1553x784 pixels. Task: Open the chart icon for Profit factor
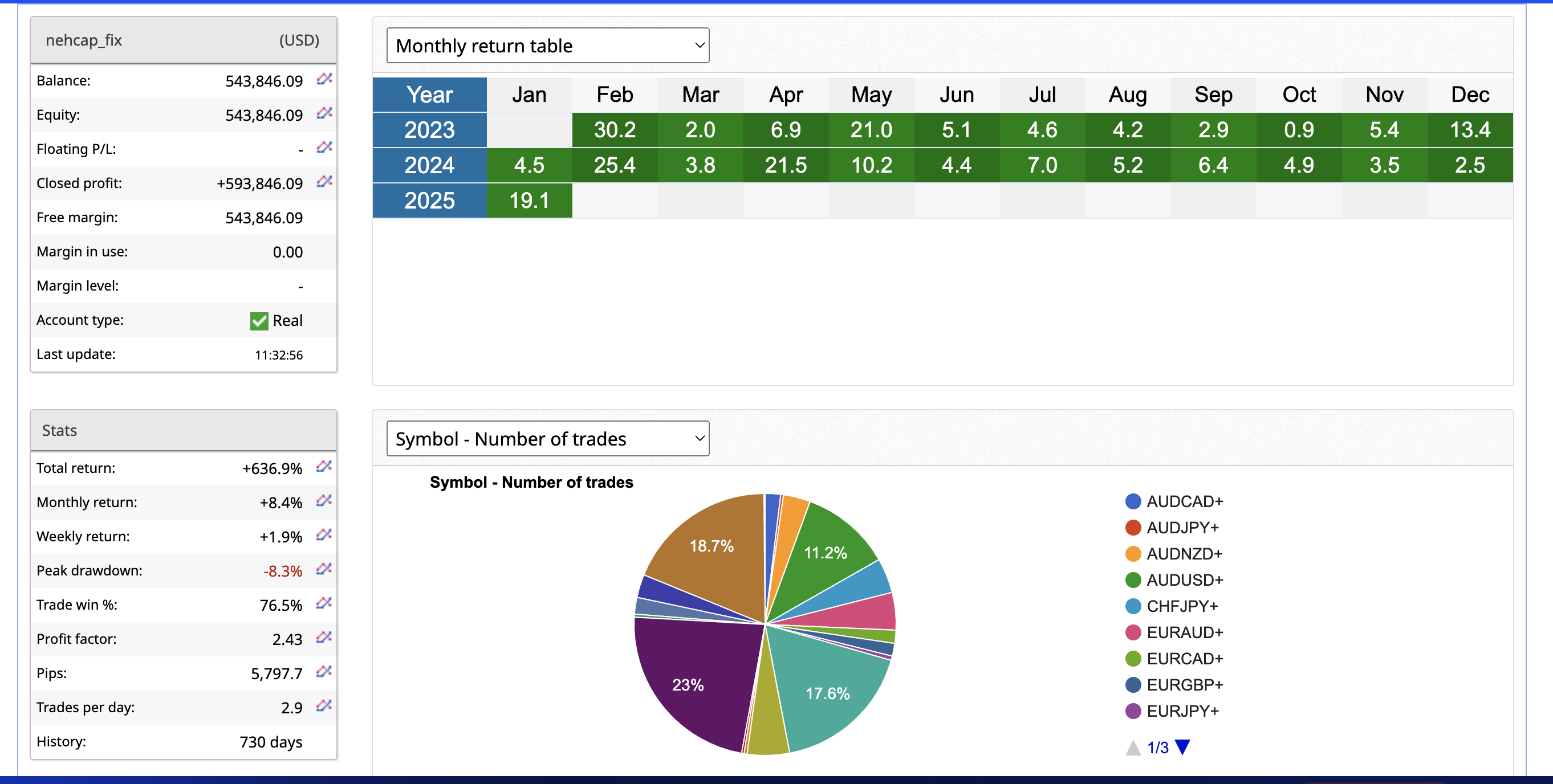[x=324, y=638]
